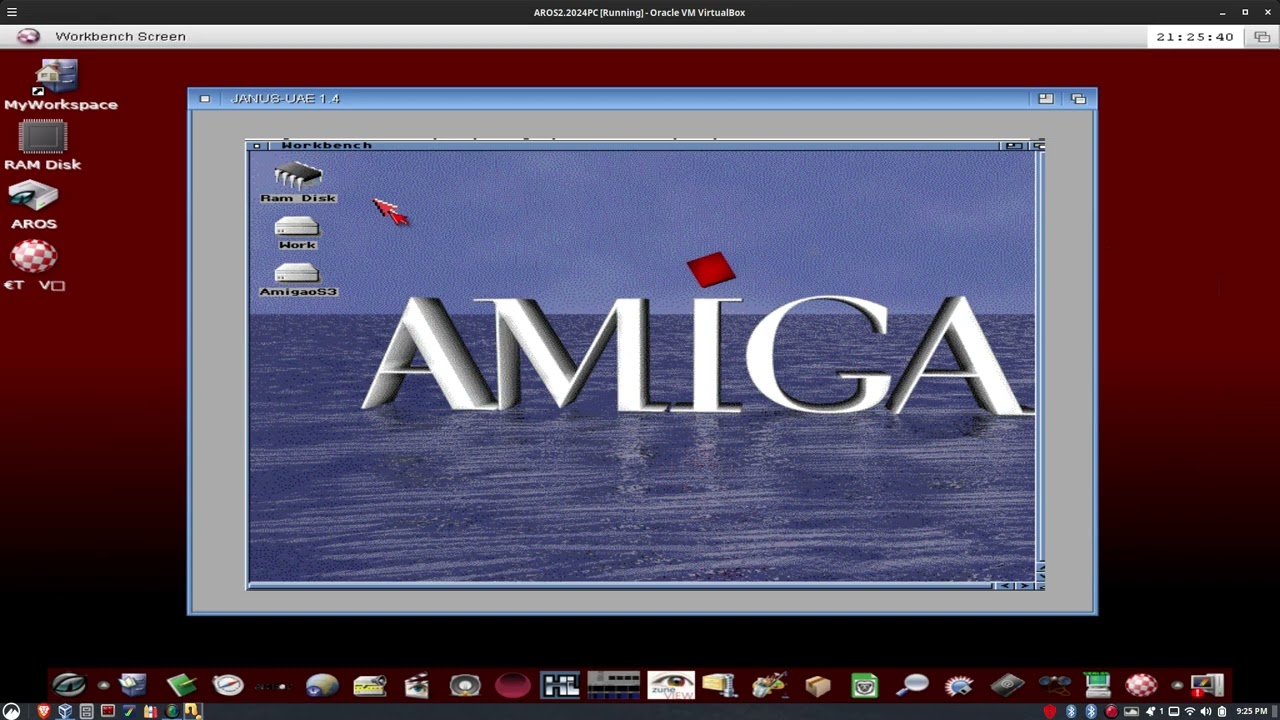1280x720 pixels.
Task: Switch to the VirtualBox host taskbar icon
Action: click(x=65, y=711)
